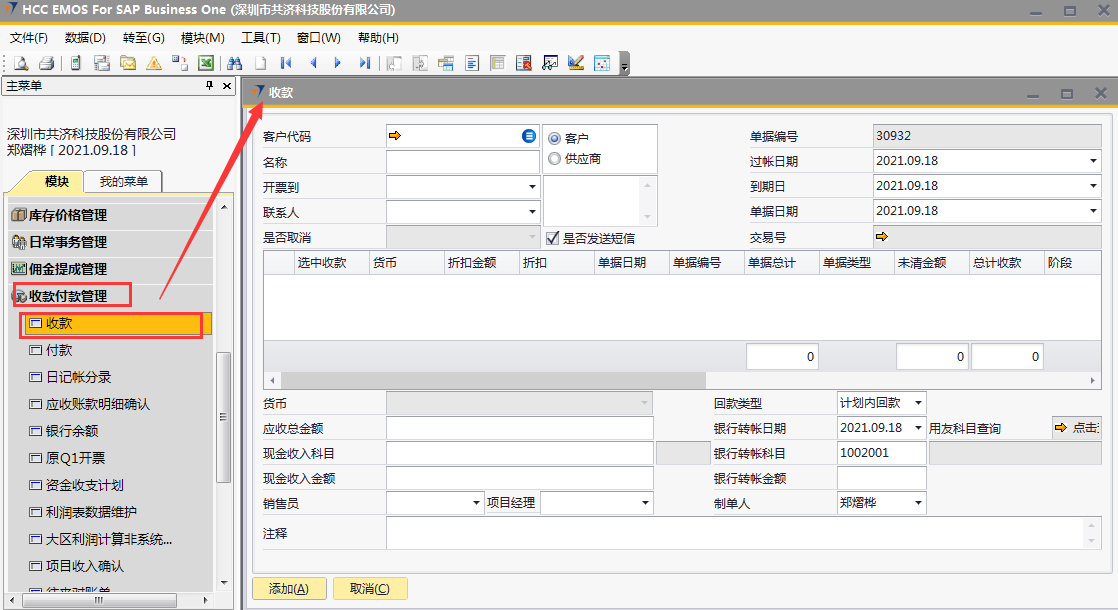Click the yellow warning triangle toolbar icon
The image size is (1118, 610).
pyautogui.click(x=153, y=63)
